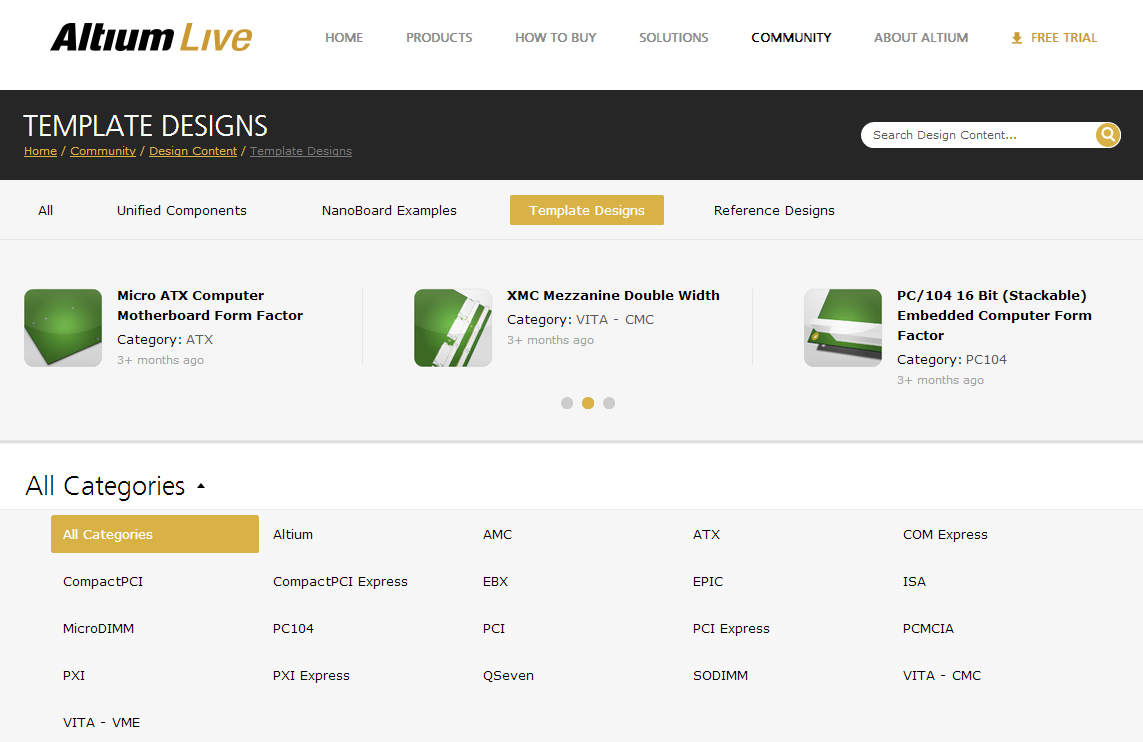Switch to the Reference Designs tab
This screenshot has width=1143, height=742.
pyautogui.click(x=773, y=210)
